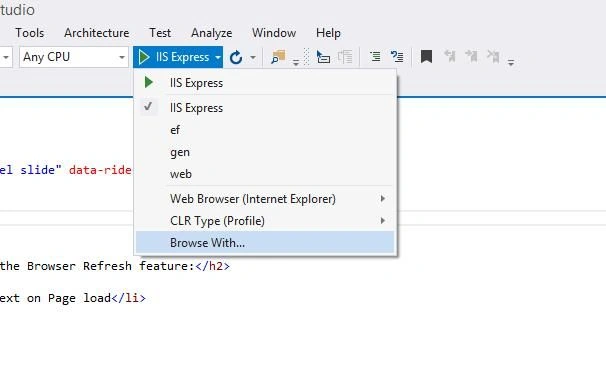The height and width of the screenshot is (376, 606).
Task: Toggle a bookmark with the bookmark icon
Action: pos(426,56)
